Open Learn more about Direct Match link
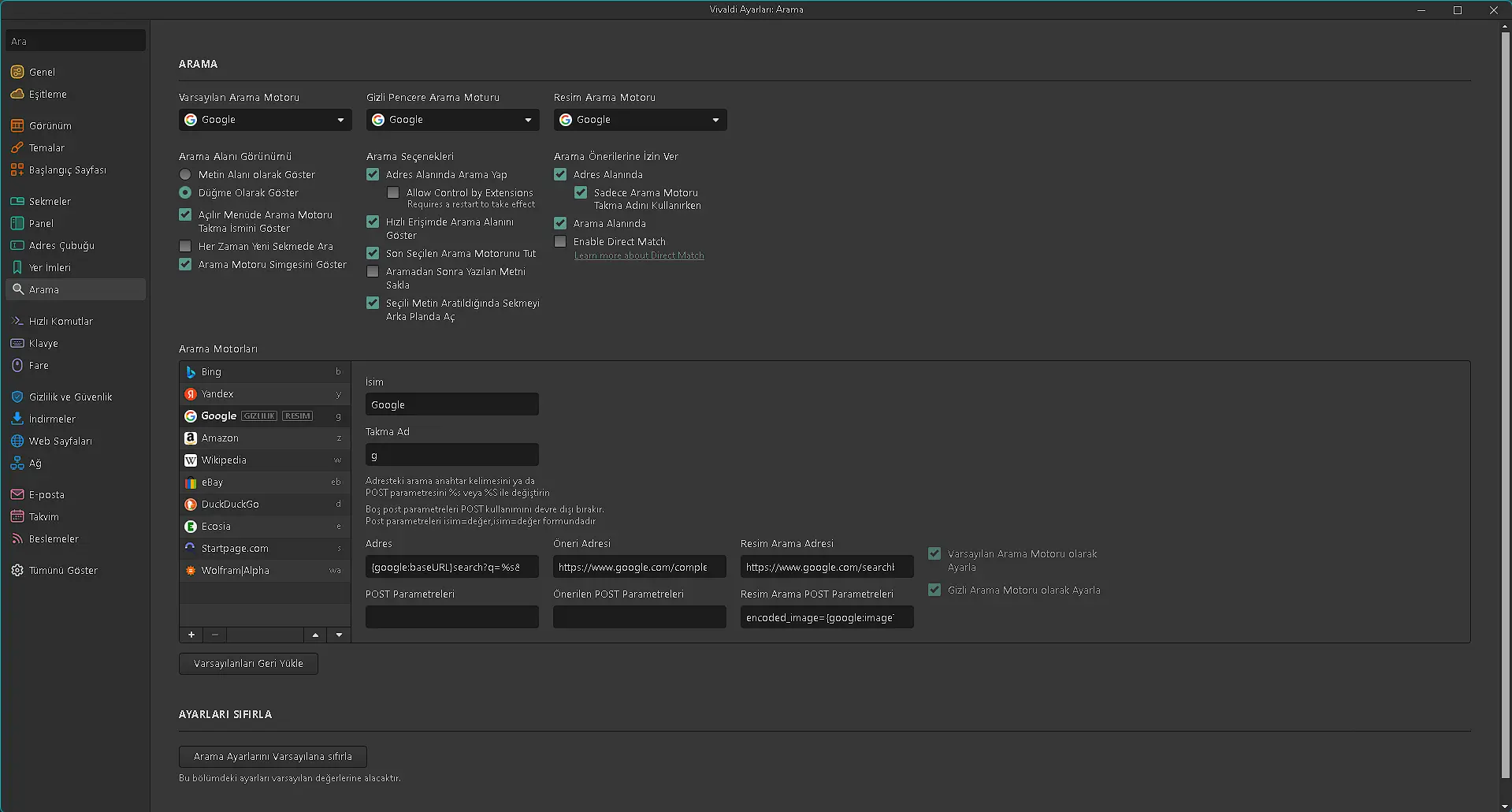Viewport: 1512px width, 812px height. pos(639,255)
